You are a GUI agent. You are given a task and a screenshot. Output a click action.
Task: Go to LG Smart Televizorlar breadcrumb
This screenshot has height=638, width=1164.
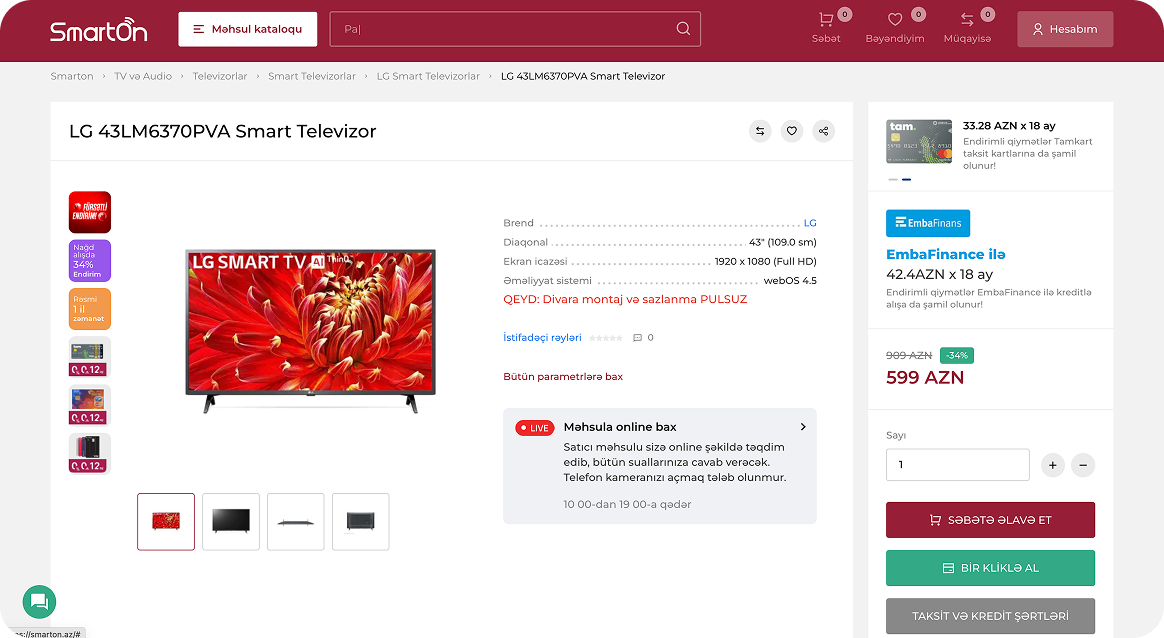pos(428,76)
